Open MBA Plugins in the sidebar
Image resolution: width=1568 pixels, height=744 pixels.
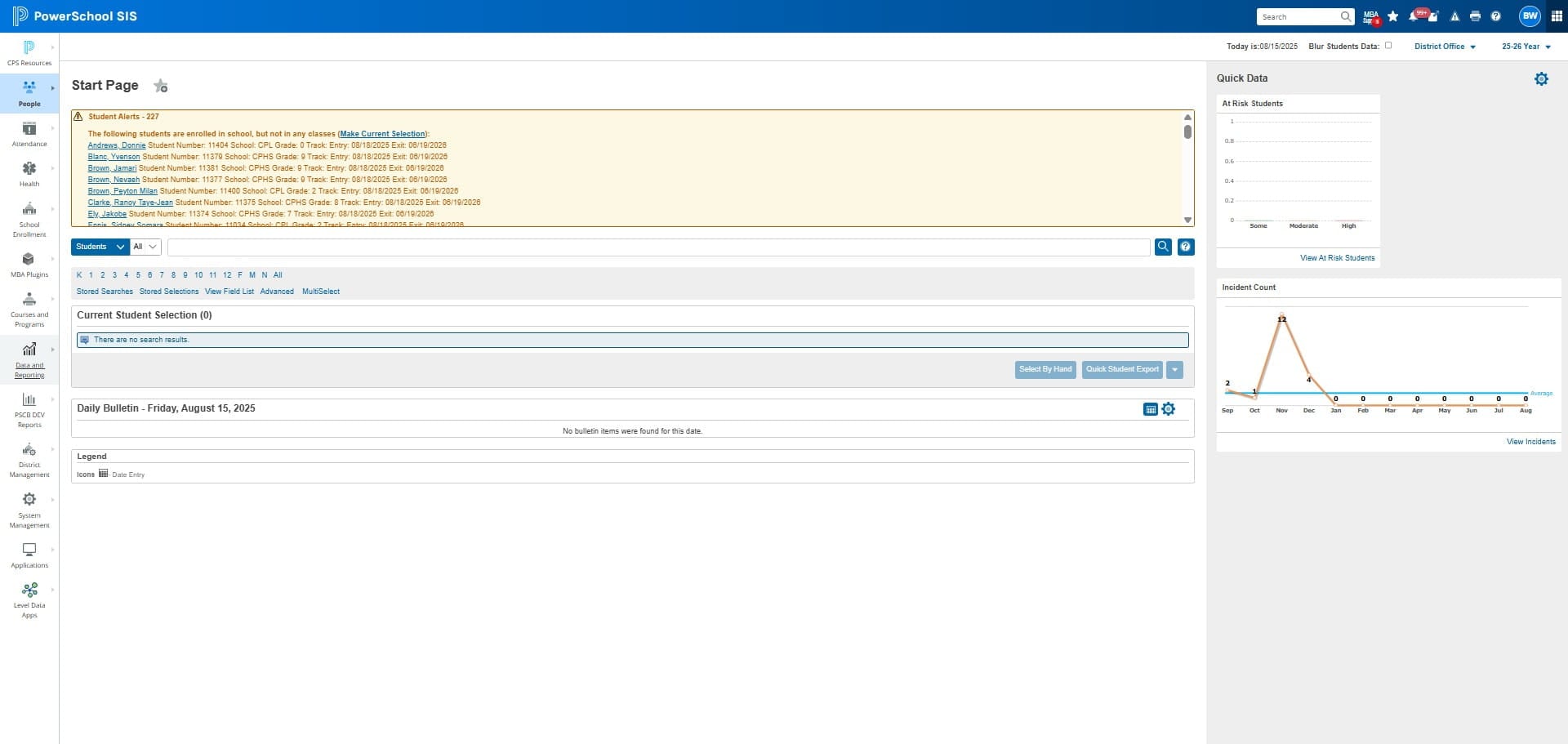(x=29, y=265)
